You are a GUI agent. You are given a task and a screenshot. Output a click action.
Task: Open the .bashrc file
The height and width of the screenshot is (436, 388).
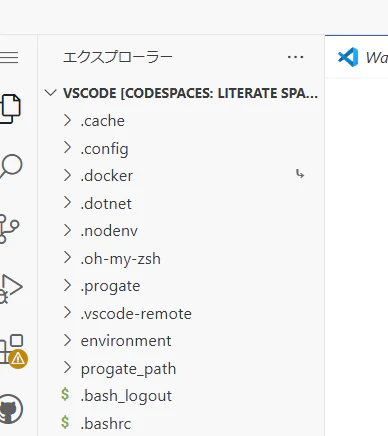tap(106, 424)
